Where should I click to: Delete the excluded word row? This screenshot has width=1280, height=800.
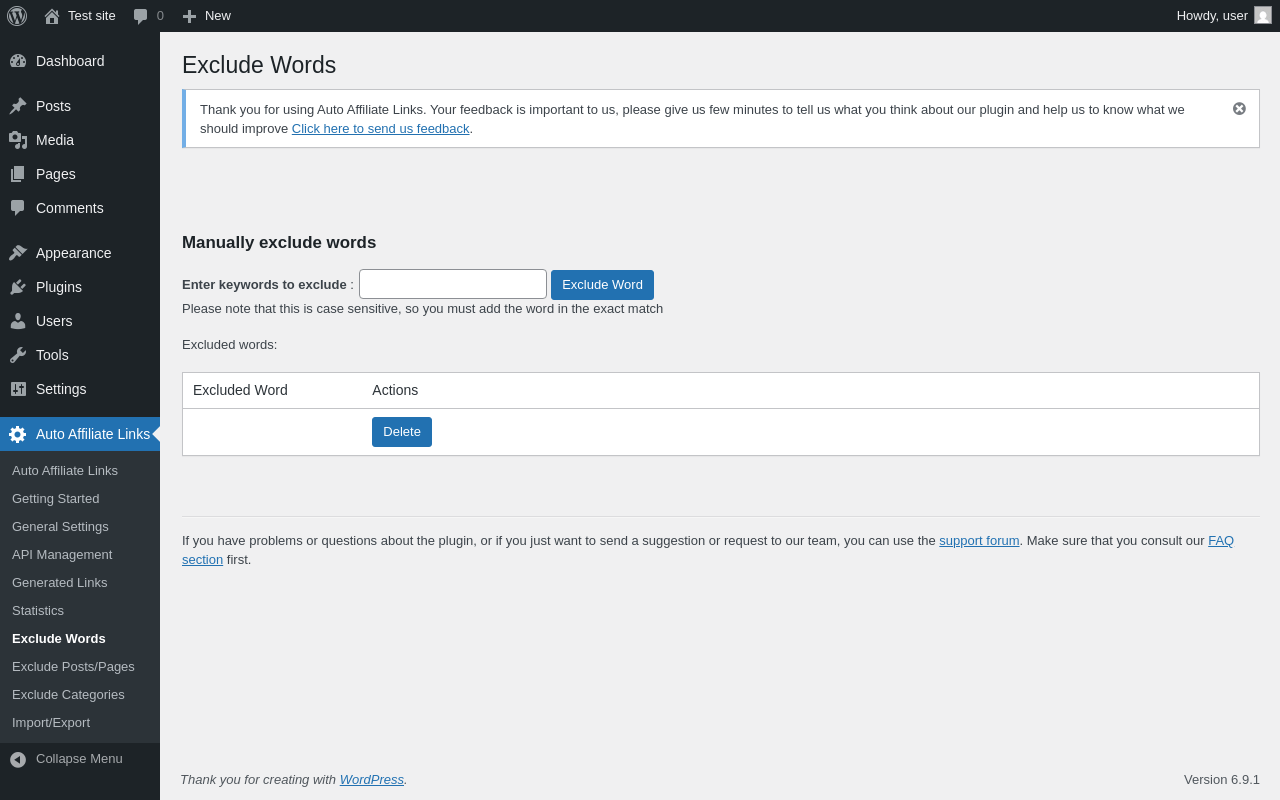(x=402, y=432)
